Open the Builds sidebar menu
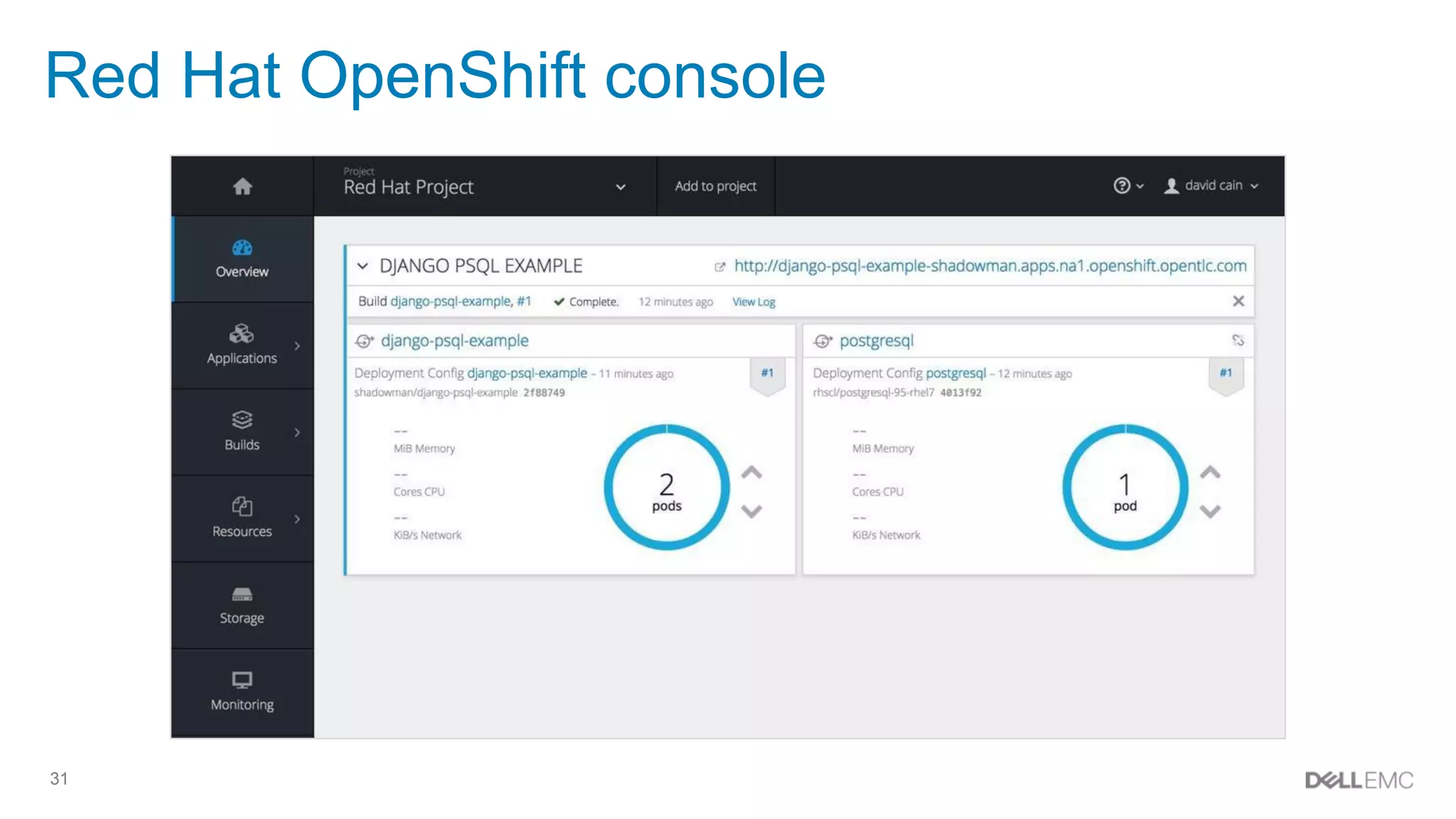The height and width of the screenshot is (819, 1456). (242, 432)
